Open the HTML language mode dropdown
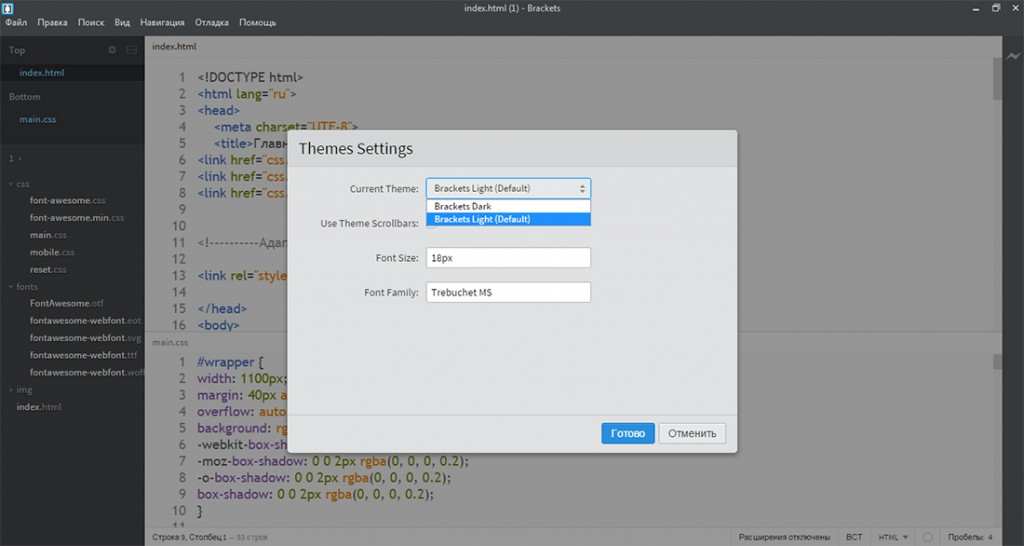Screen dimensions: 1024x546 pos(893,538)
